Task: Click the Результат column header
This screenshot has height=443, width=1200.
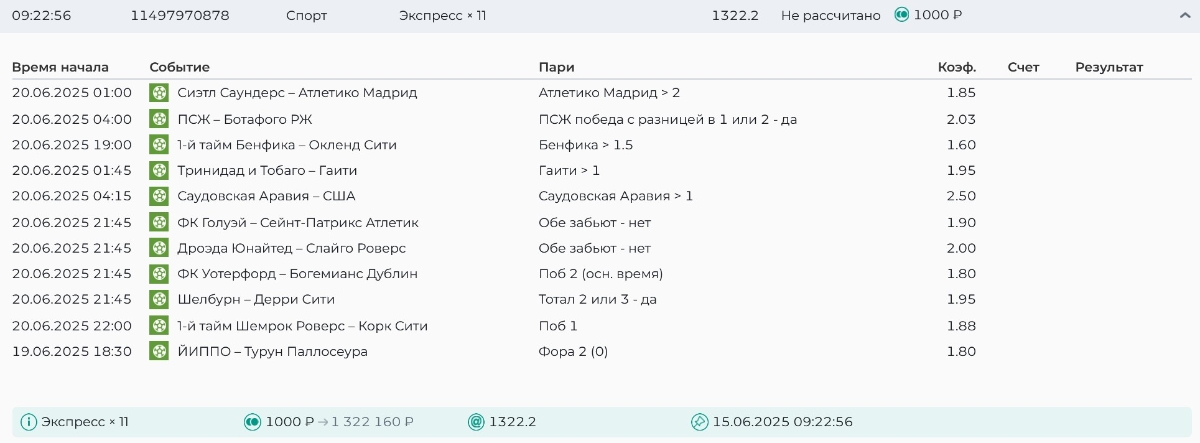Action: pyautogui.click(x=1108, y=67)
